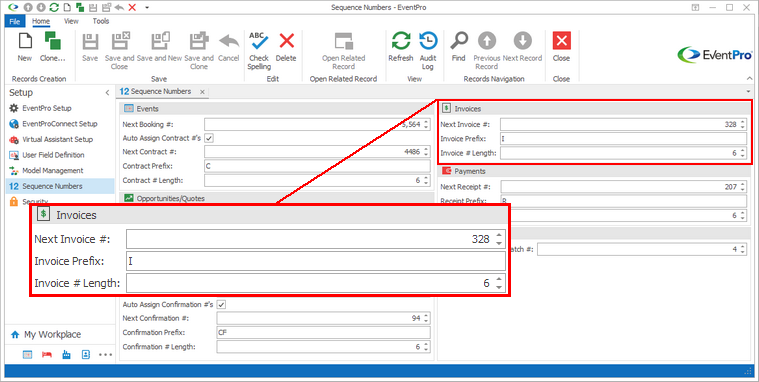Click quick access green clone icon

(x=80, y=7)
